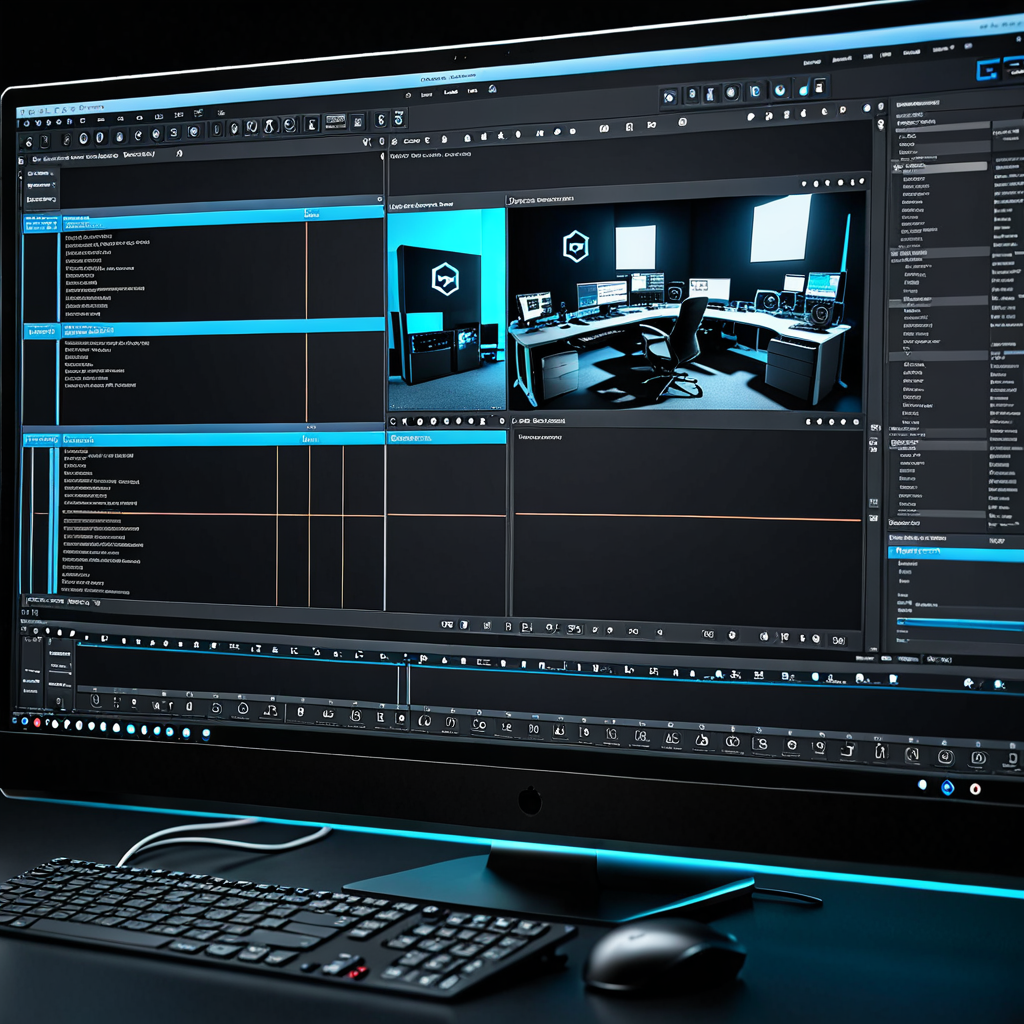Viewport: 1024px width, 1024px height.
Task: Click the blue G logo icon in top-right corner
Action: click(988, 71)
